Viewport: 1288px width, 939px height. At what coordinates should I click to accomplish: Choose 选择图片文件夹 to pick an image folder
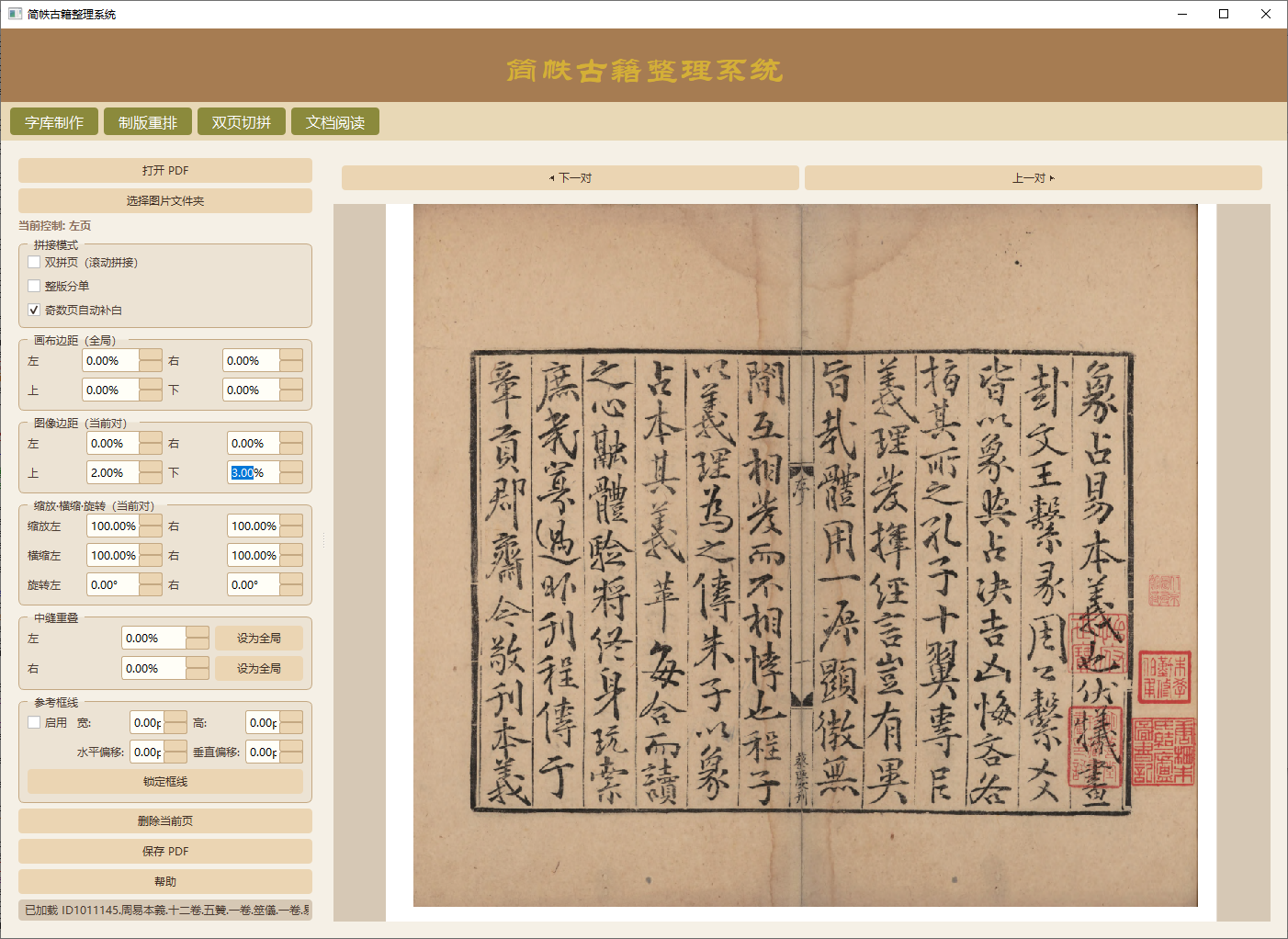165,201
